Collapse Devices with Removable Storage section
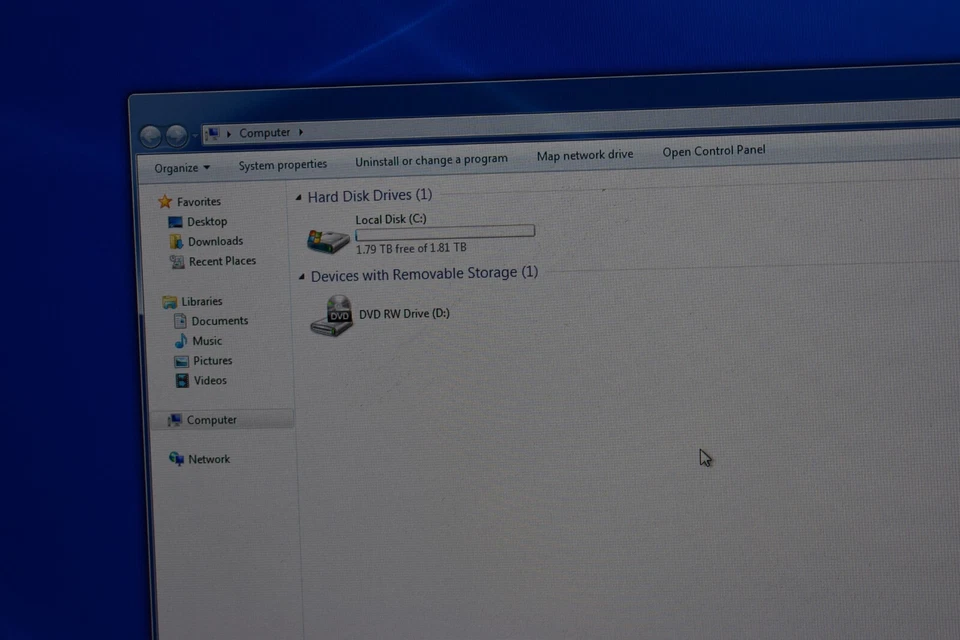The image size is (960, 640). coord(300,274)
